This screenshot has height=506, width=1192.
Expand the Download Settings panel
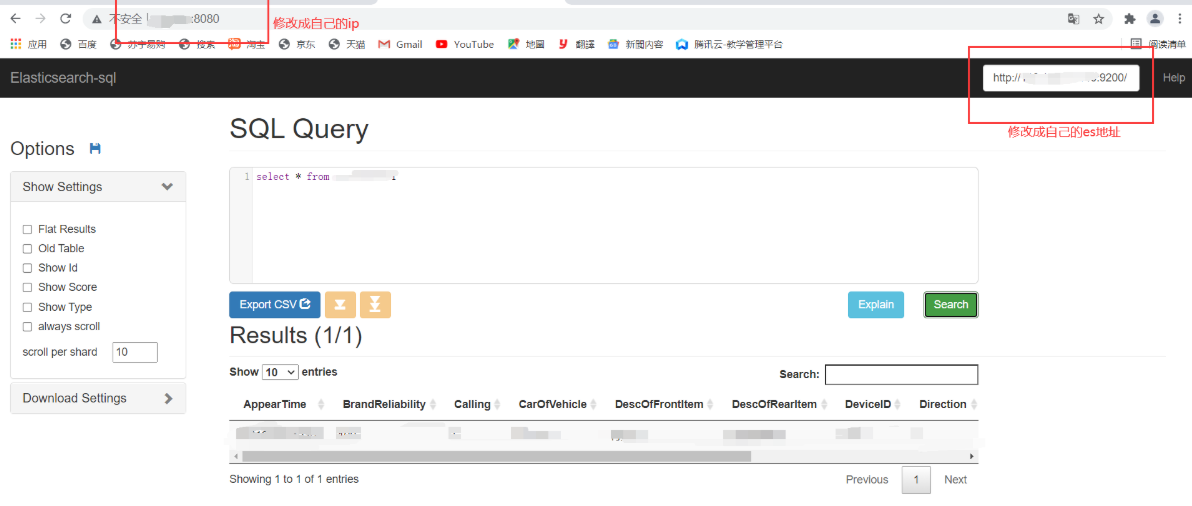coord(98,398)
